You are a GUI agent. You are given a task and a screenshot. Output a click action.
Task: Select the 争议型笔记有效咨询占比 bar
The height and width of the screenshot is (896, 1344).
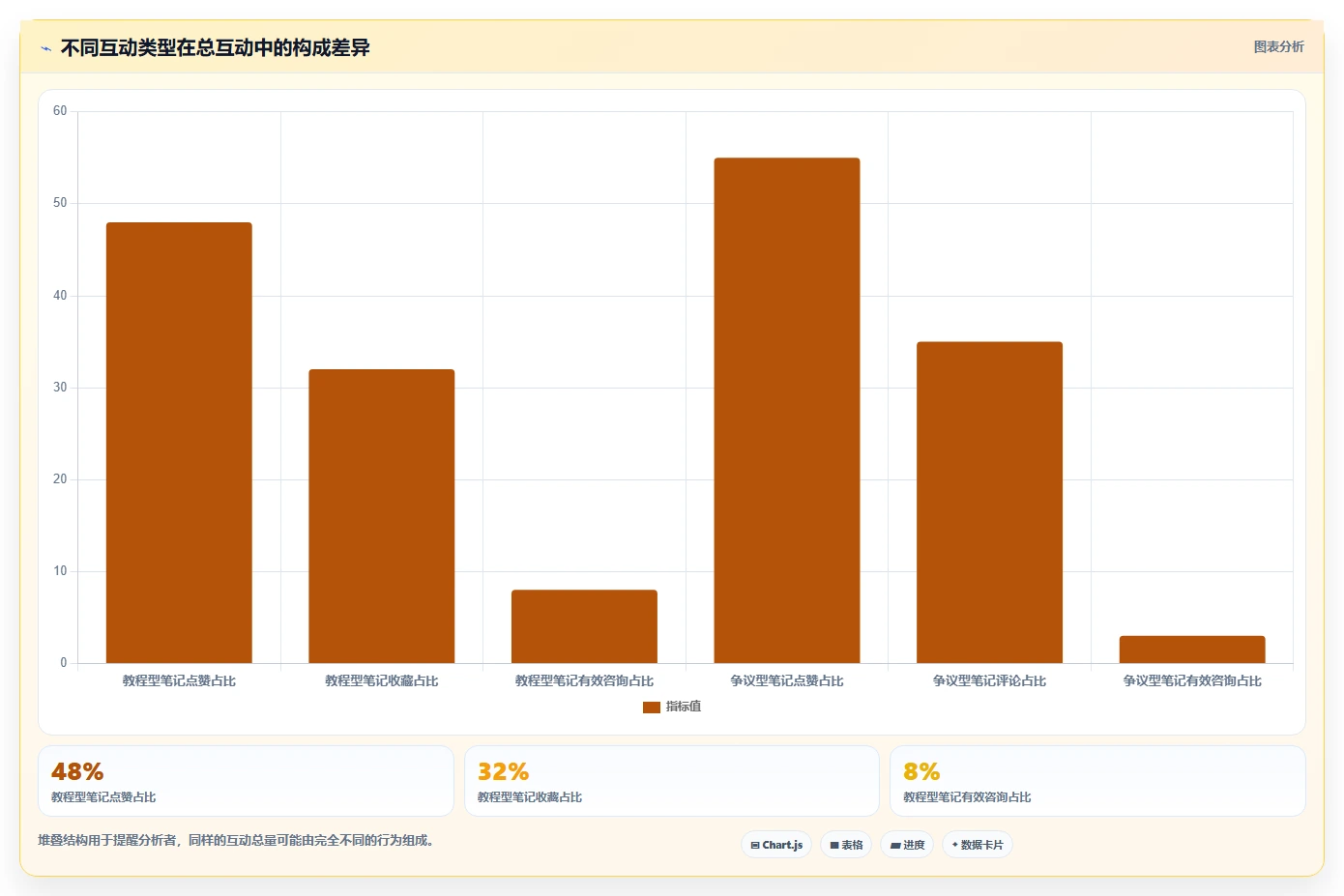pyautogui.click(x=1192, y=650)
